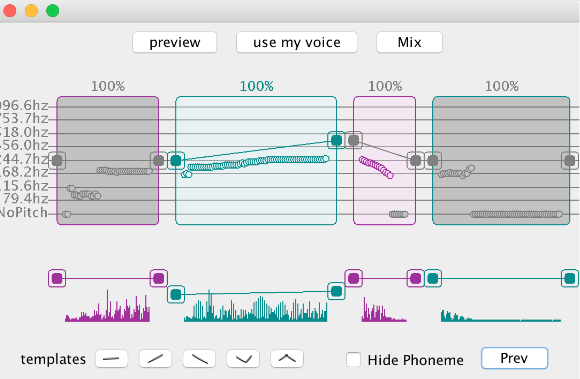580x379 pixels.
Task: Click the teal 100% label above second segment
Action: pyautogui.click(x=257, y=86)
